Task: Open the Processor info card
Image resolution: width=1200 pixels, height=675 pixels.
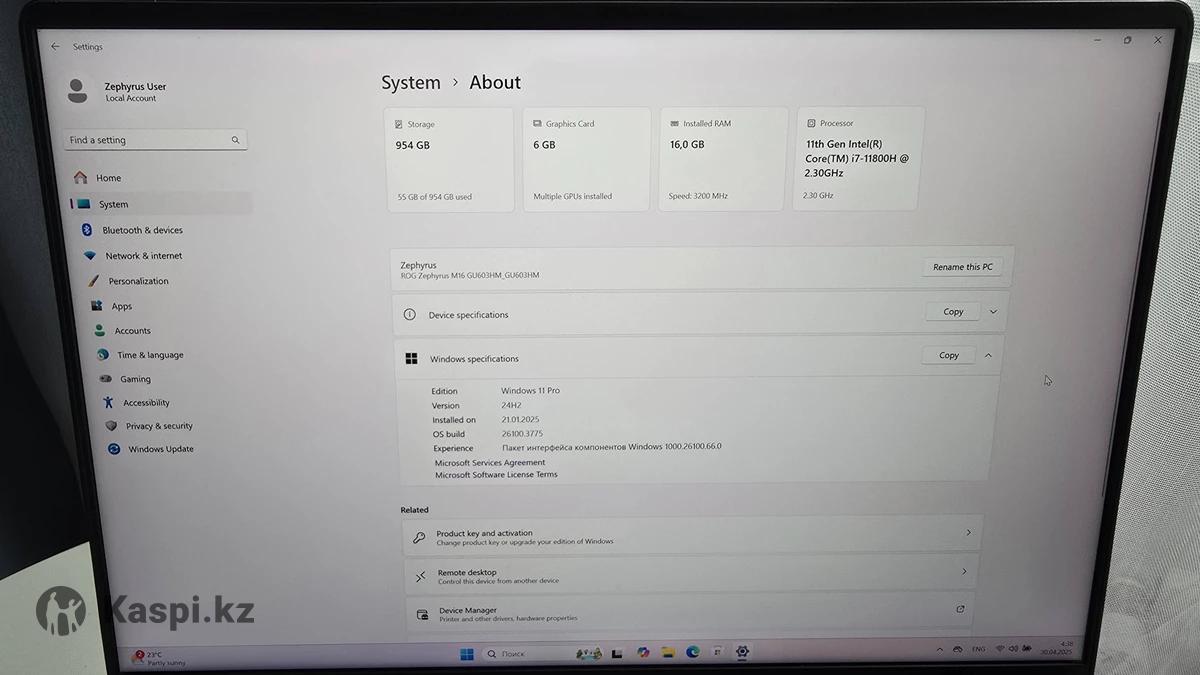Action: click(859, 158)
